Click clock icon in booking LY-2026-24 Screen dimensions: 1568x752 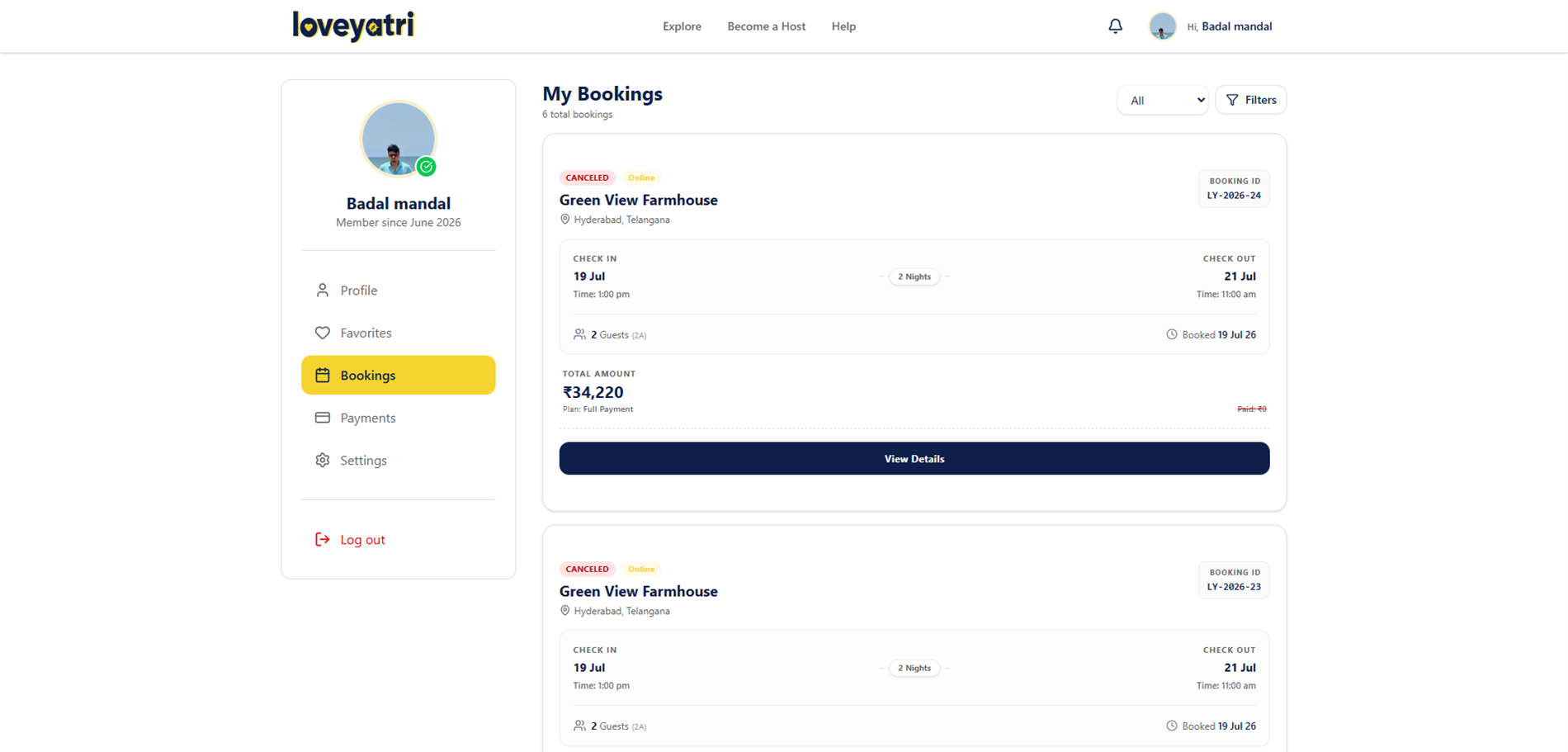click(x=1172, y=334)
